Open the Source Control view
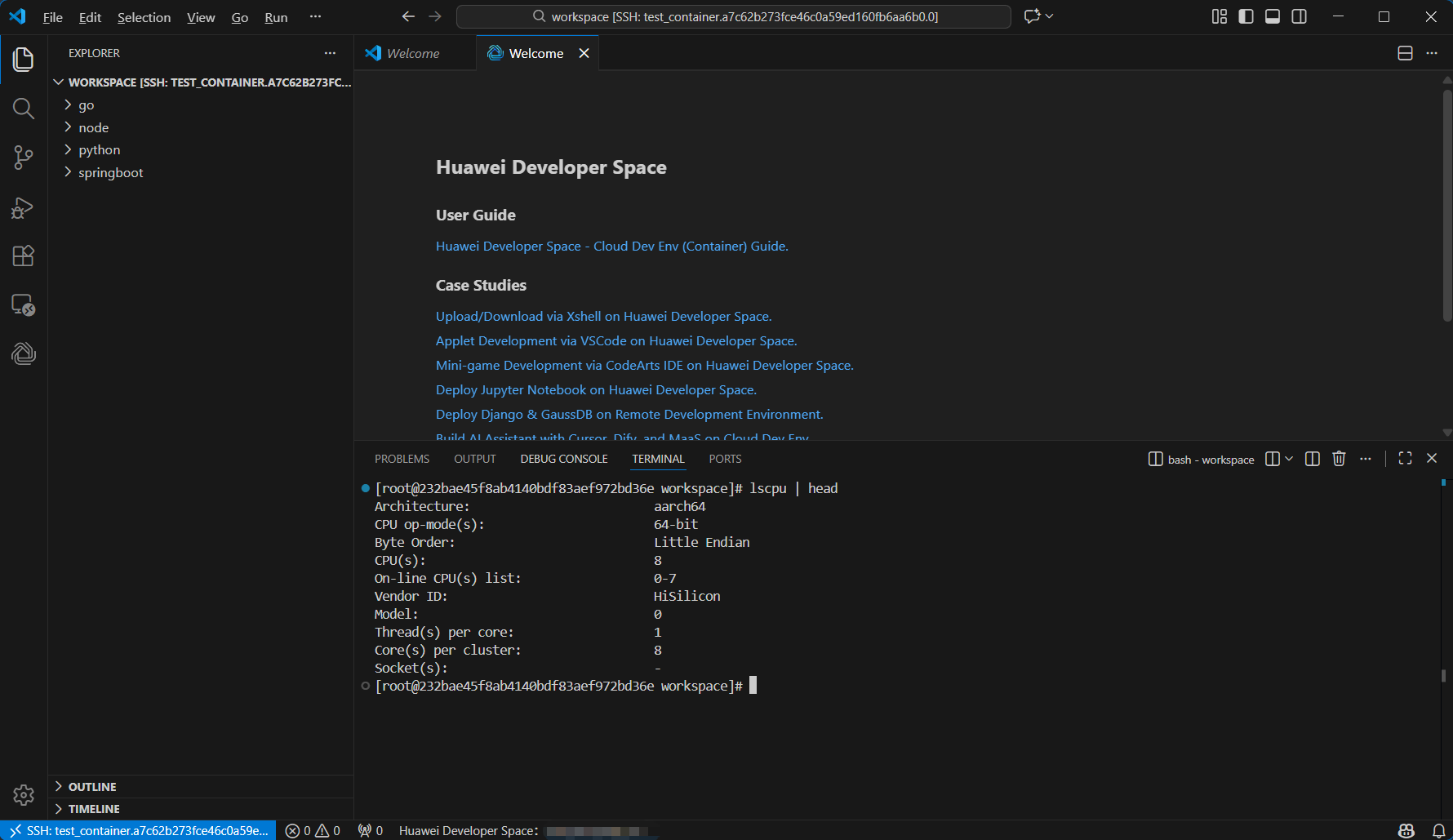The image size is (1453, 840). (x=24, y=158)
